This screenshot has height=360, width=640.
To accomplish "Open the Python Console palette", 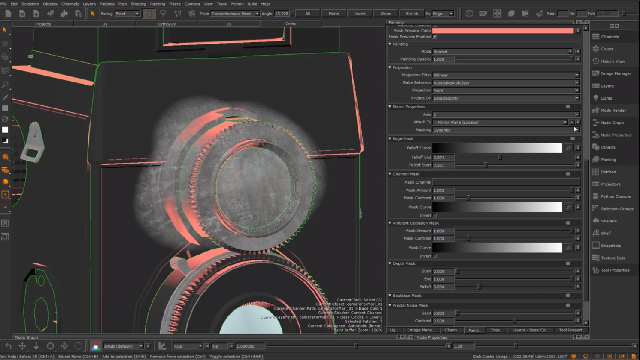I will pyautogui.click(x=611, y=196).
